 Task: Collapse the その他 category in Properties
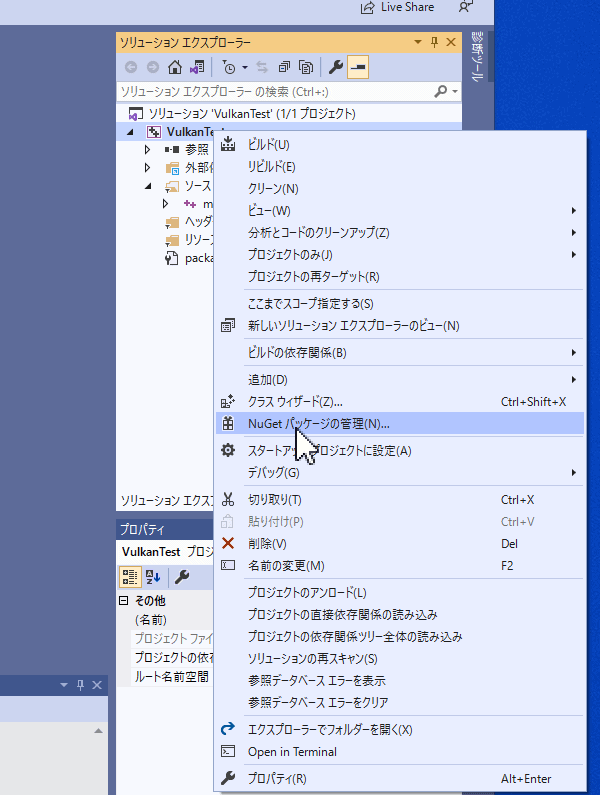pyautogui.click(x=124, y=601)
